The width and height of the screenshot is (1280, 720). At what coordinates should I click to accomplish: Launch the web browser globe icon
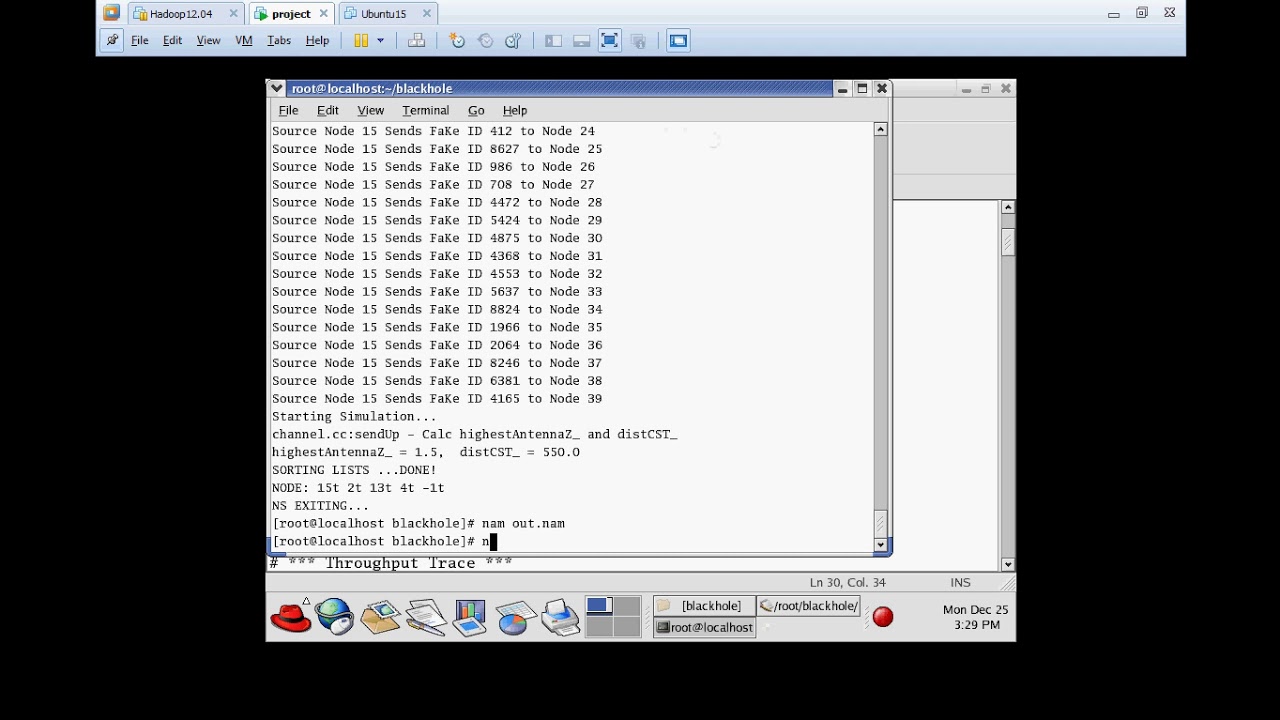tap(335, 617)
